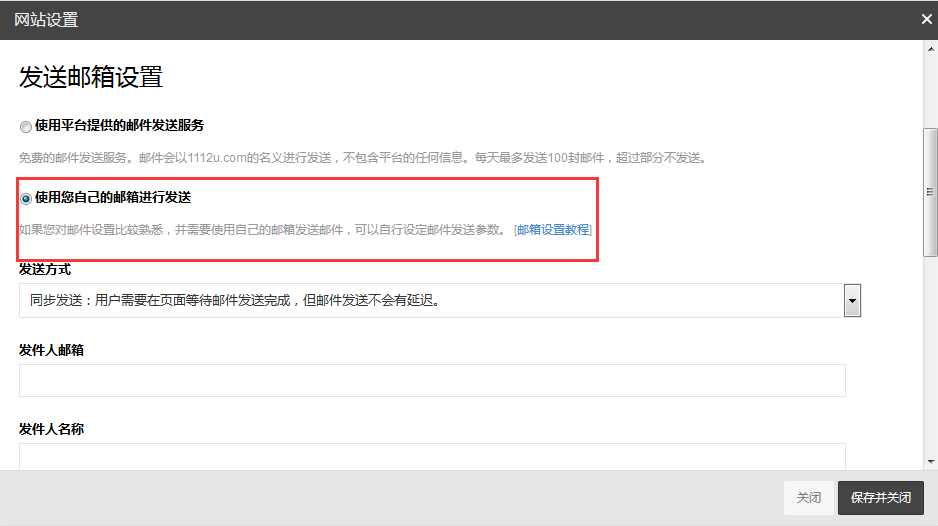The height and width of the screenshot is (526, 938).
Task: Click the 发件人名称 label
Action: (x=51, y=430)
